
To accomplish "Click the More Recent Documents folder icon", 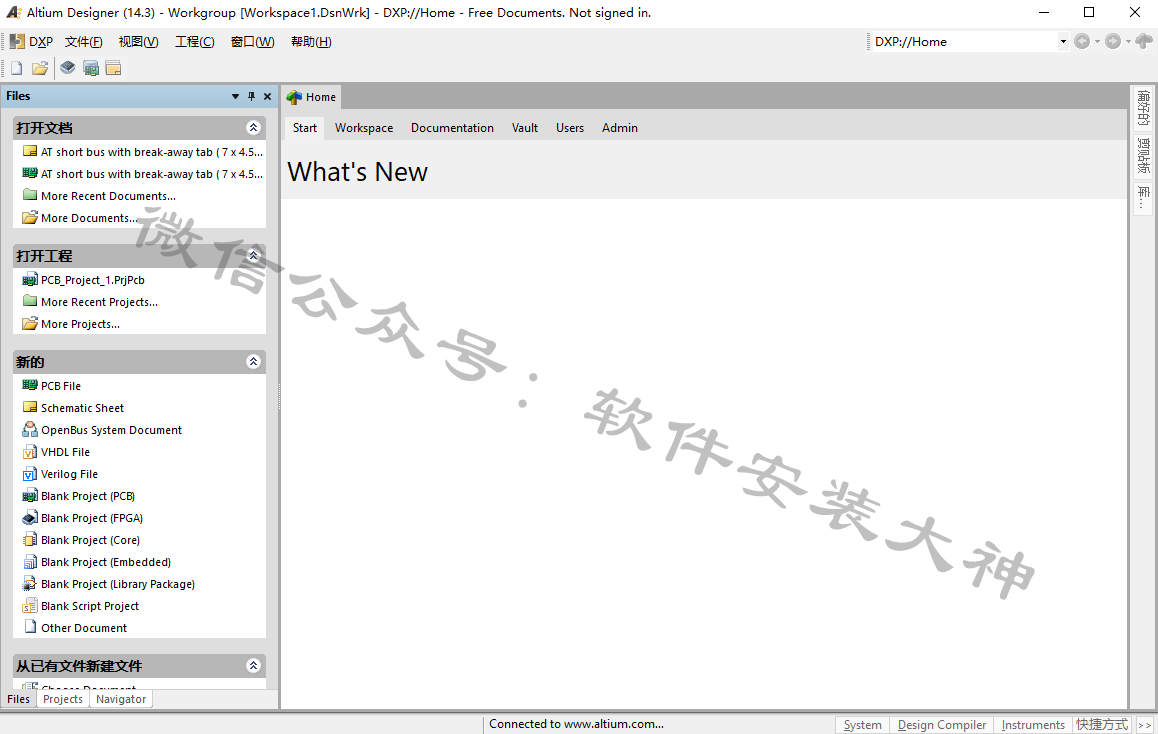I will point(30,195).
